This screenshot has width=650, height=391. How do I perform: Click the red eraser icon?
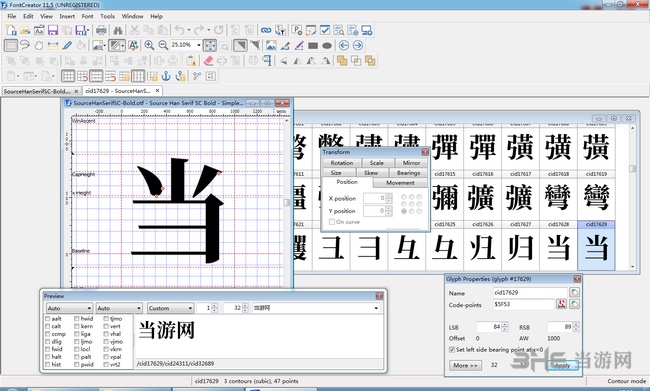pyautogui.click(x=208, y=61)
